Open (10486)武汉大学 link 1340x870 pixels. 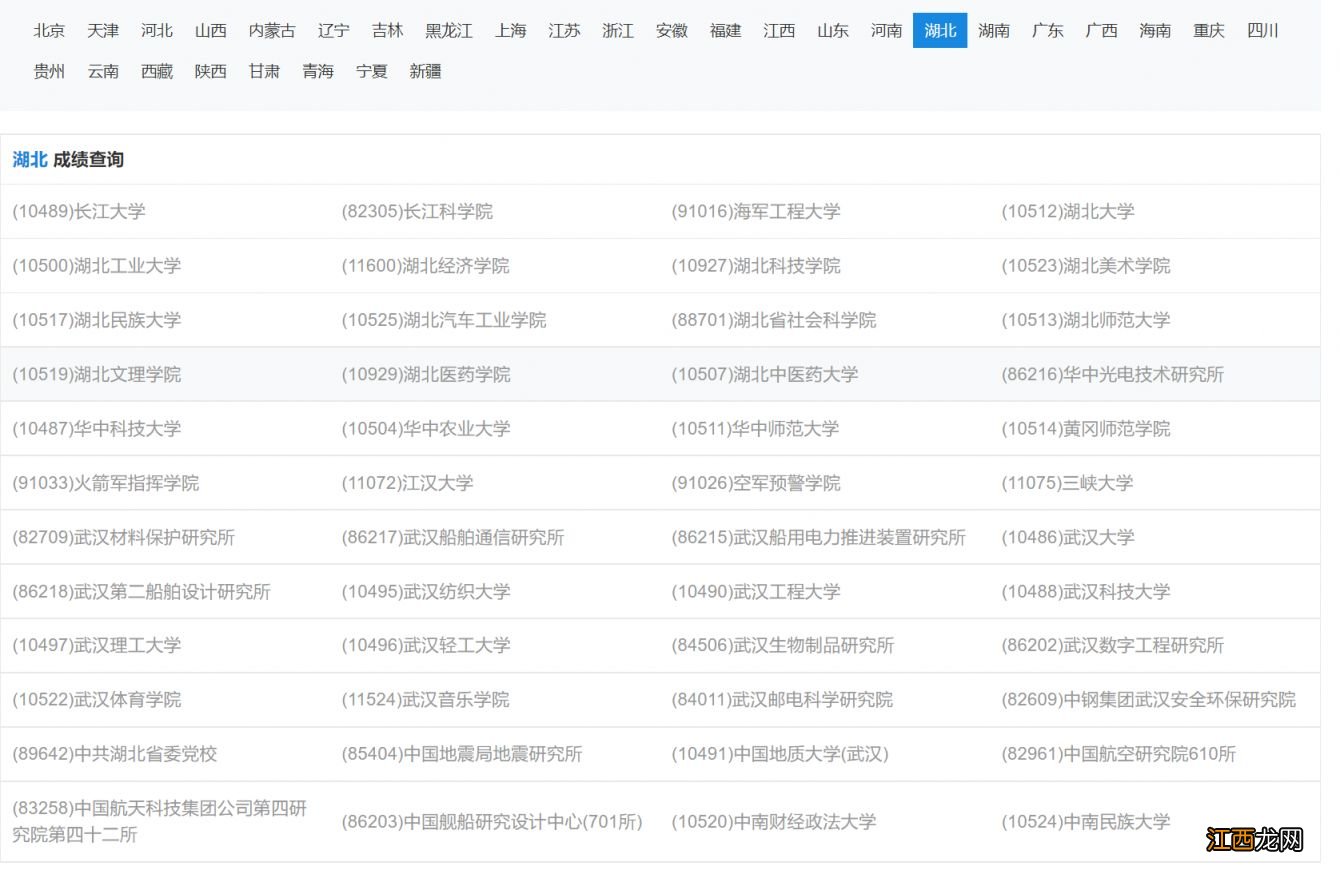pos(1068,537)
